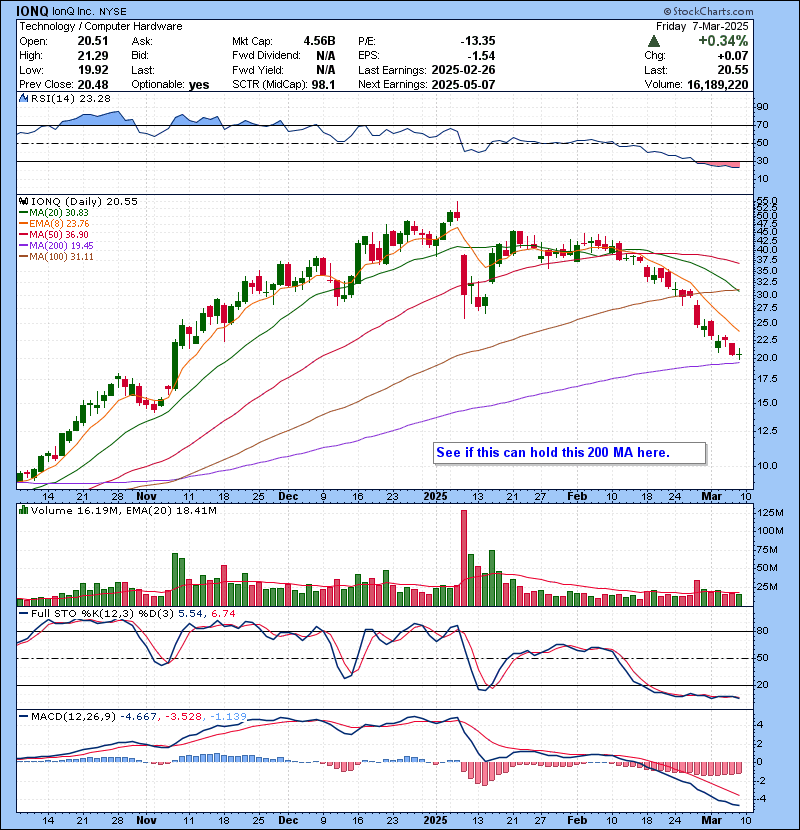Click the High value 21.29
The image size is (800, 830).
[93, 56]
